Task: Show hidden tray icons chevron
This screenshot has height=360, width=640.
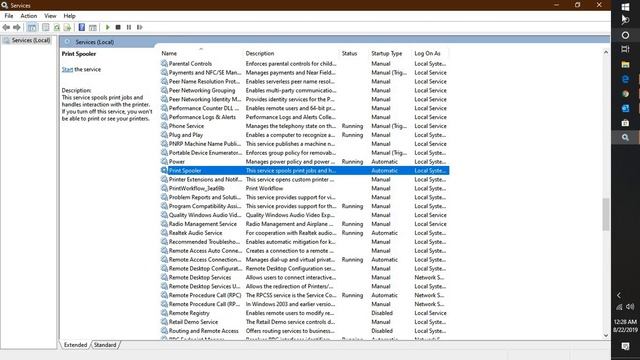Action: coord(619,295)
